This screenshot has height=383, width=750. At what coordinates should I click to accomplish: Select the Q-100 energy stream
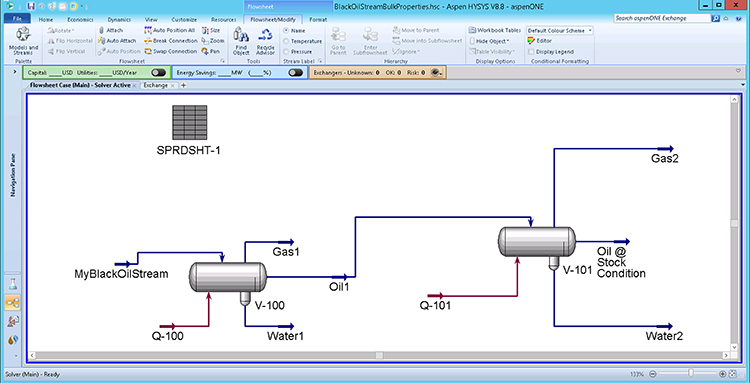pyautogui.click(x=168, y=327)
